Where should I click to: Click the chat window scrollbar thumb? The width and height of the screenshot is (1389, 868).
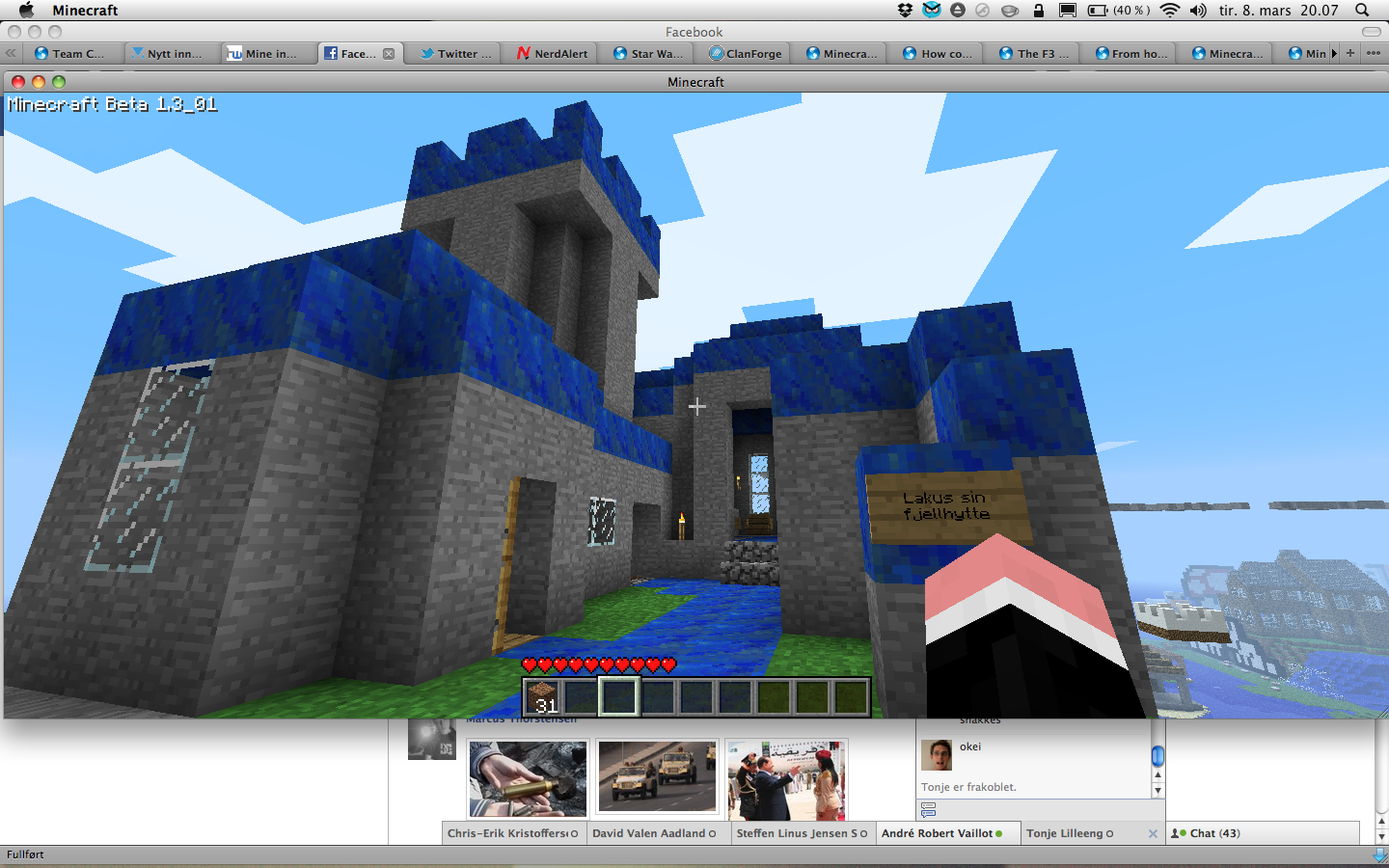coord(1157,755)
